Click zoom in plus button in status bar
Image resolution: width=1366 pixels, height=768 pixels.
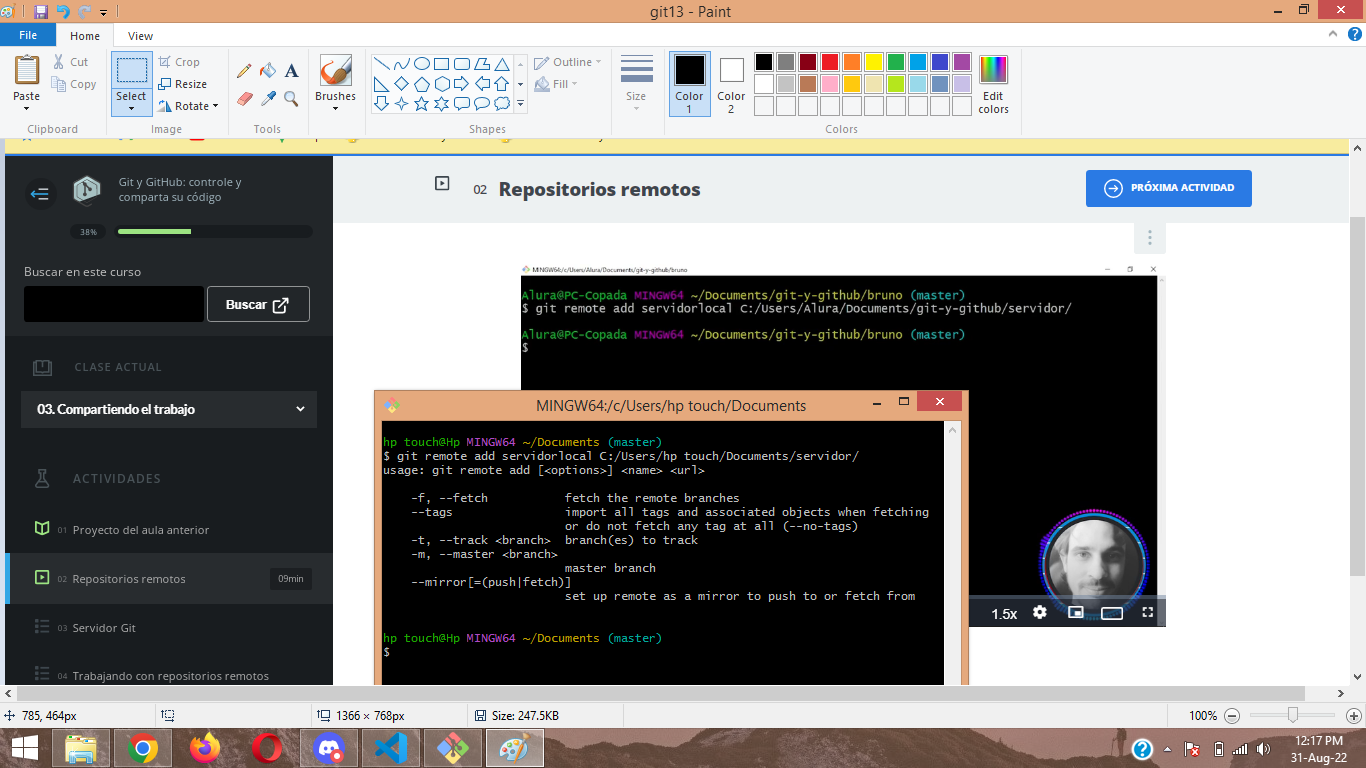click(x=1353, y=716)
